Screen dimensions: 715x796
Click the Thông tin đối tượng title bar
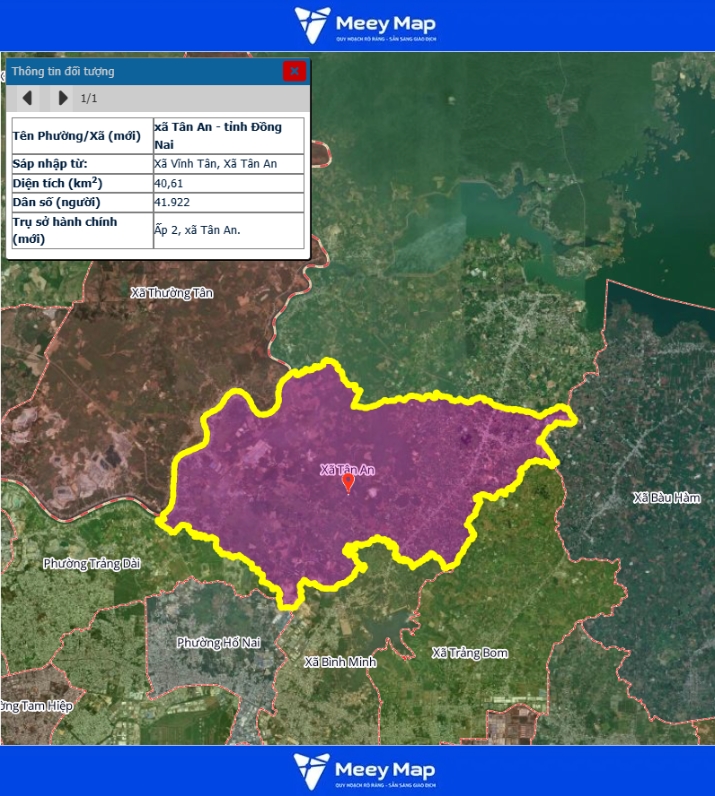point(140,71)
